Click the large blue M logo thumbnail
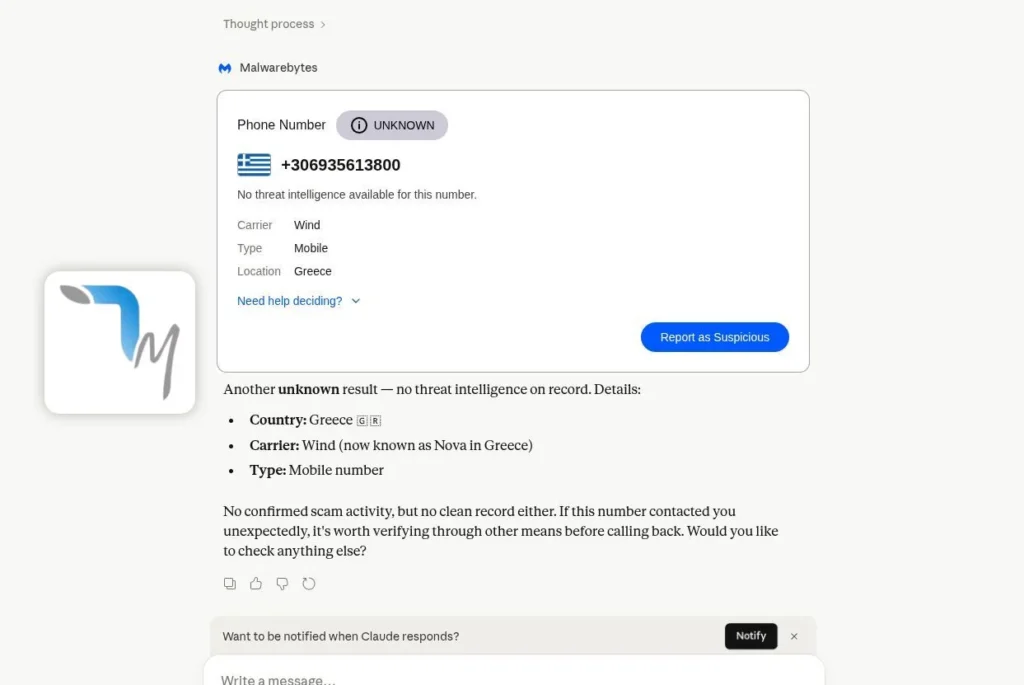Screen dimensions: 1024x685 click(x=120, y=342)
